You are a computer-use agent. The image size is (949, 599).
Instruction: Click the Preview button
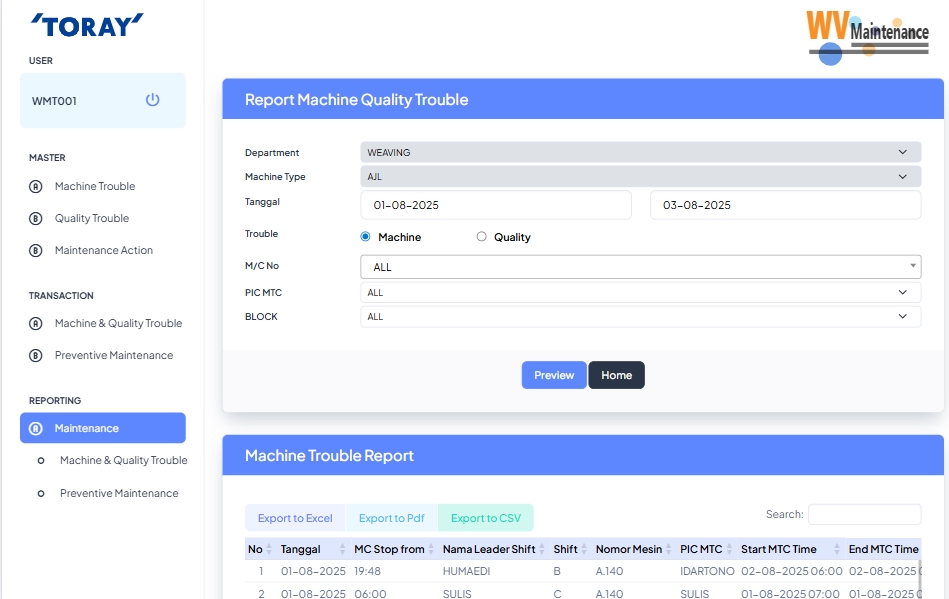point(554,375)
